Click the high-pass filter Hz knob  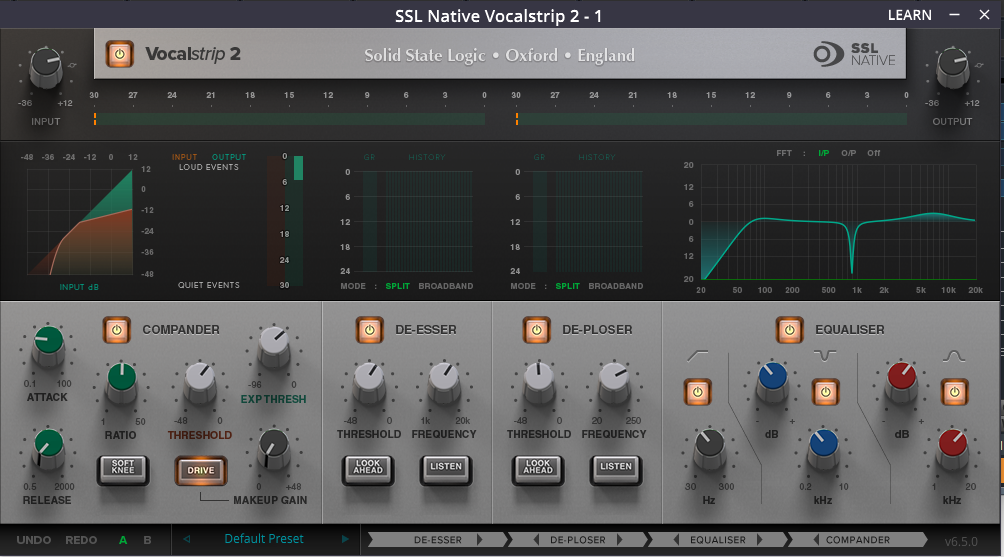point(709,448)
